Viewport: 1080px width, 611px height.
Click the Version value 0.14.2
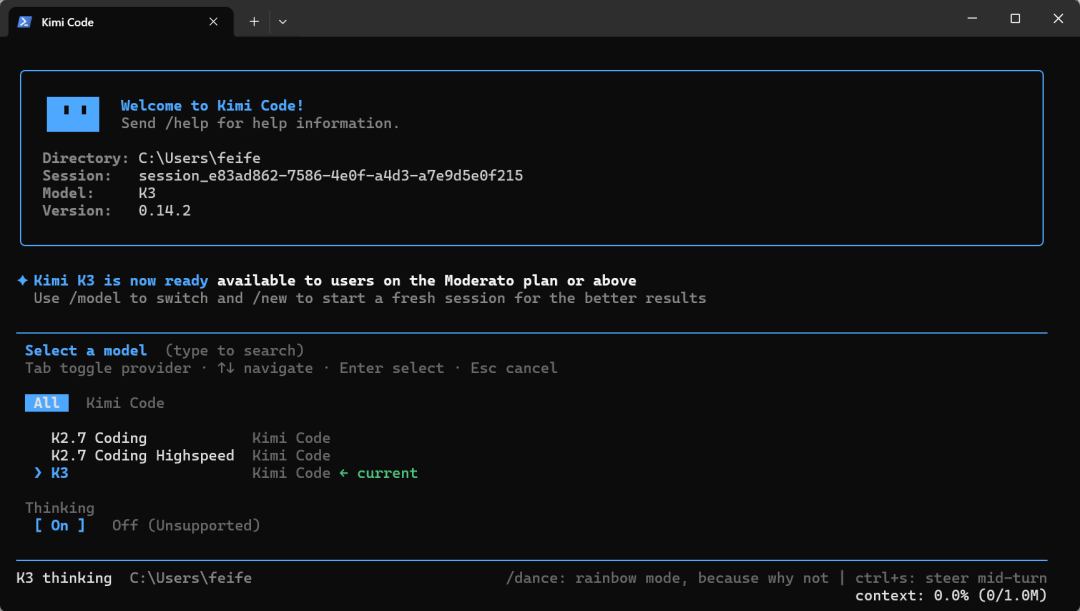[165, 211]
